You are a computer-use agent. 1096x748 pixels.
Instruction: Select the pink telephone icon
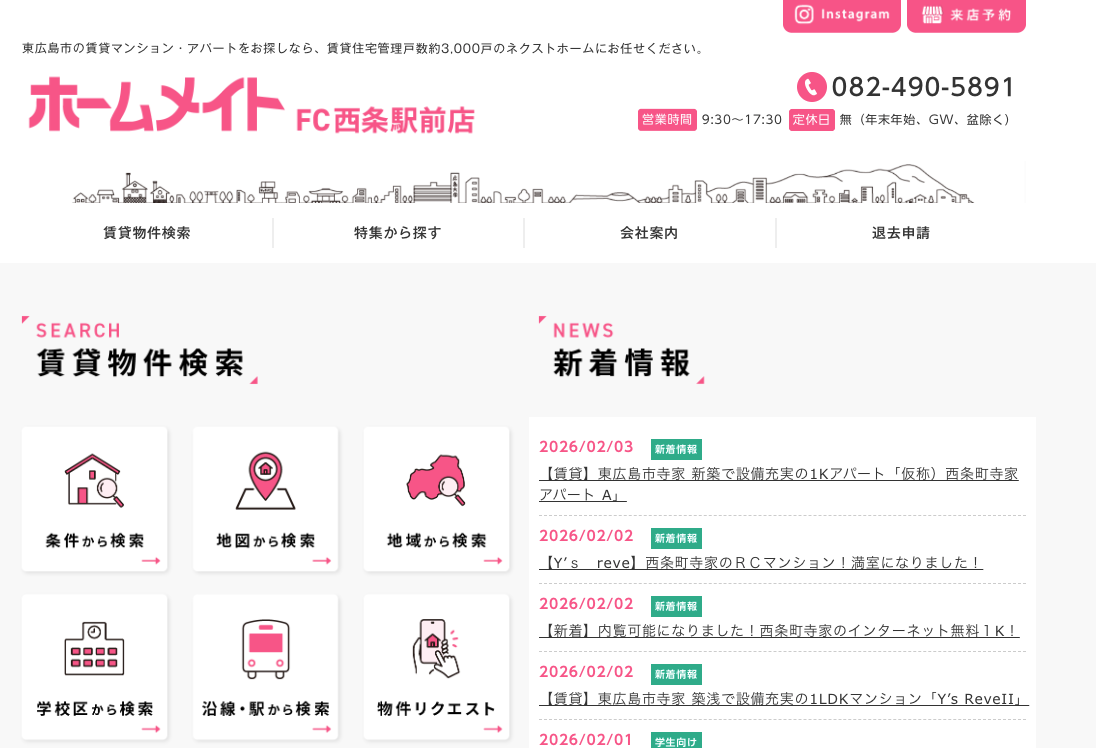[810, 88]
